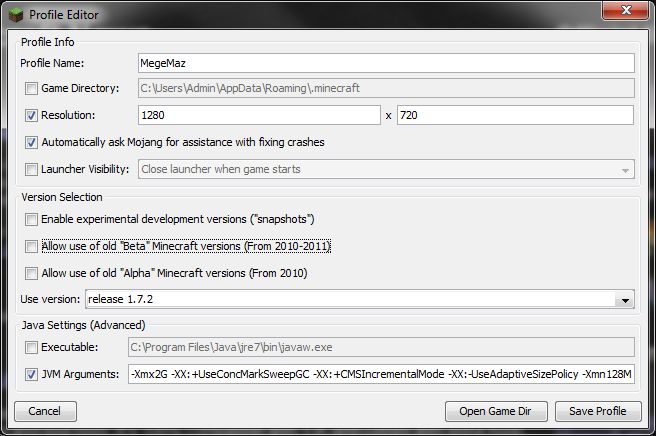Click the Cancel button
656x436 pixels.
(45, 411)
